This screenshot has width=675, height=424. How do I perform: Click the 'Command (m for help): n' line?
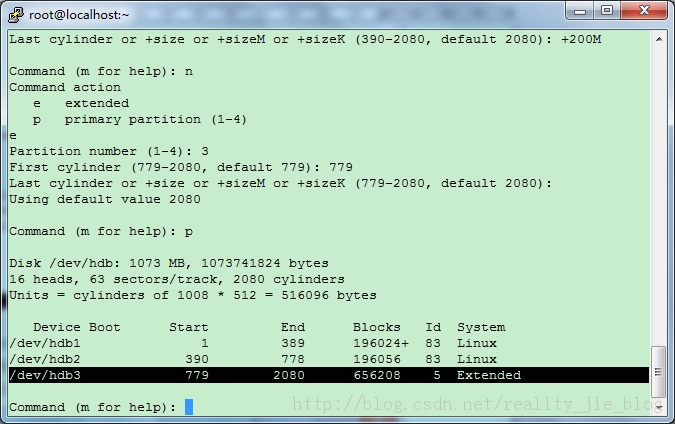click(101, 71)
